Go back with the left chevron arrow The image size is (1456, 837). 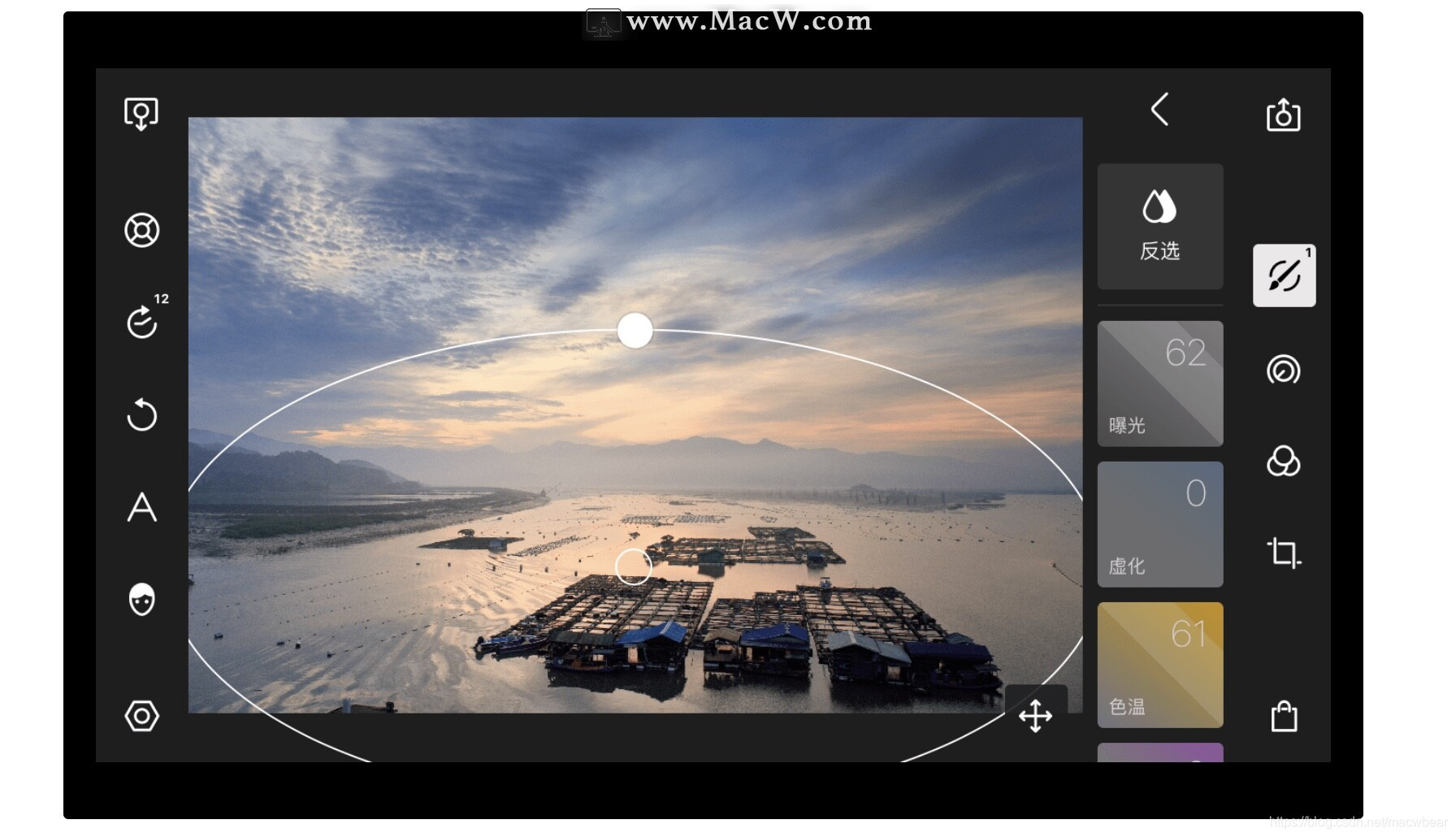pos(1159,109)
